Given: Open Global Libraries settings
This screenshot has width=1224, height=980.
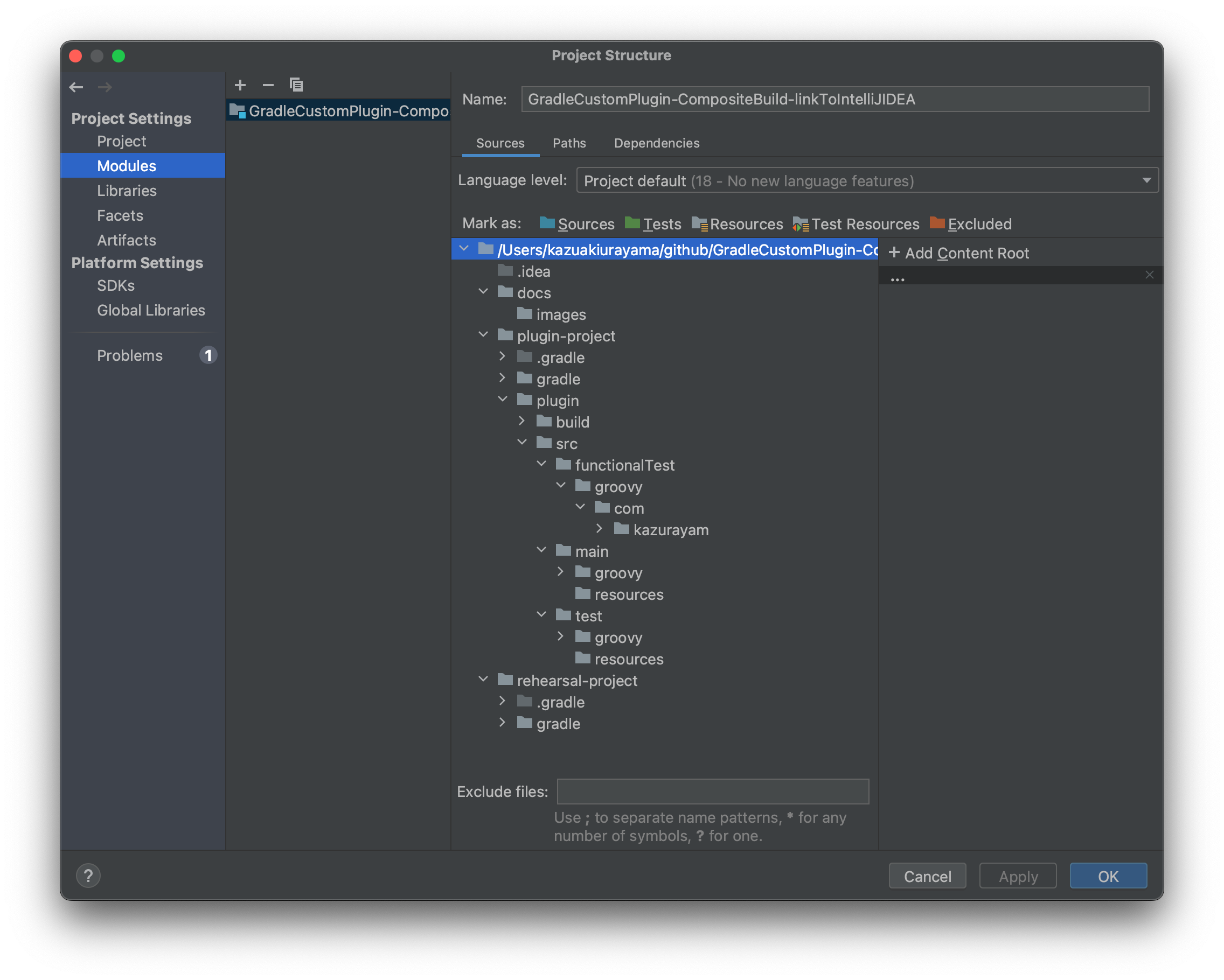Looking at the screenshot, I should [151, 310].
